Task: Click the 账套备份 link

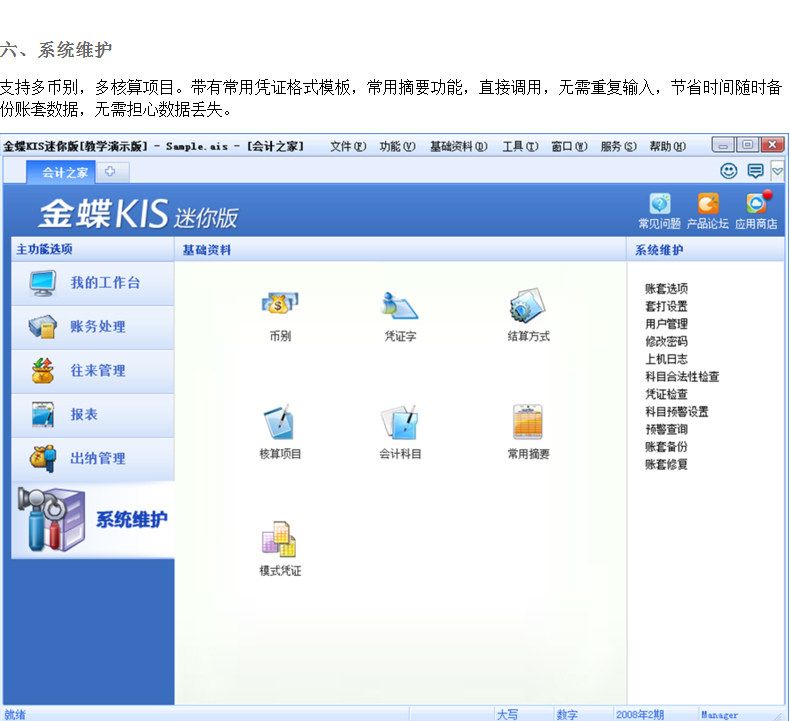Action: click(666, 447)
